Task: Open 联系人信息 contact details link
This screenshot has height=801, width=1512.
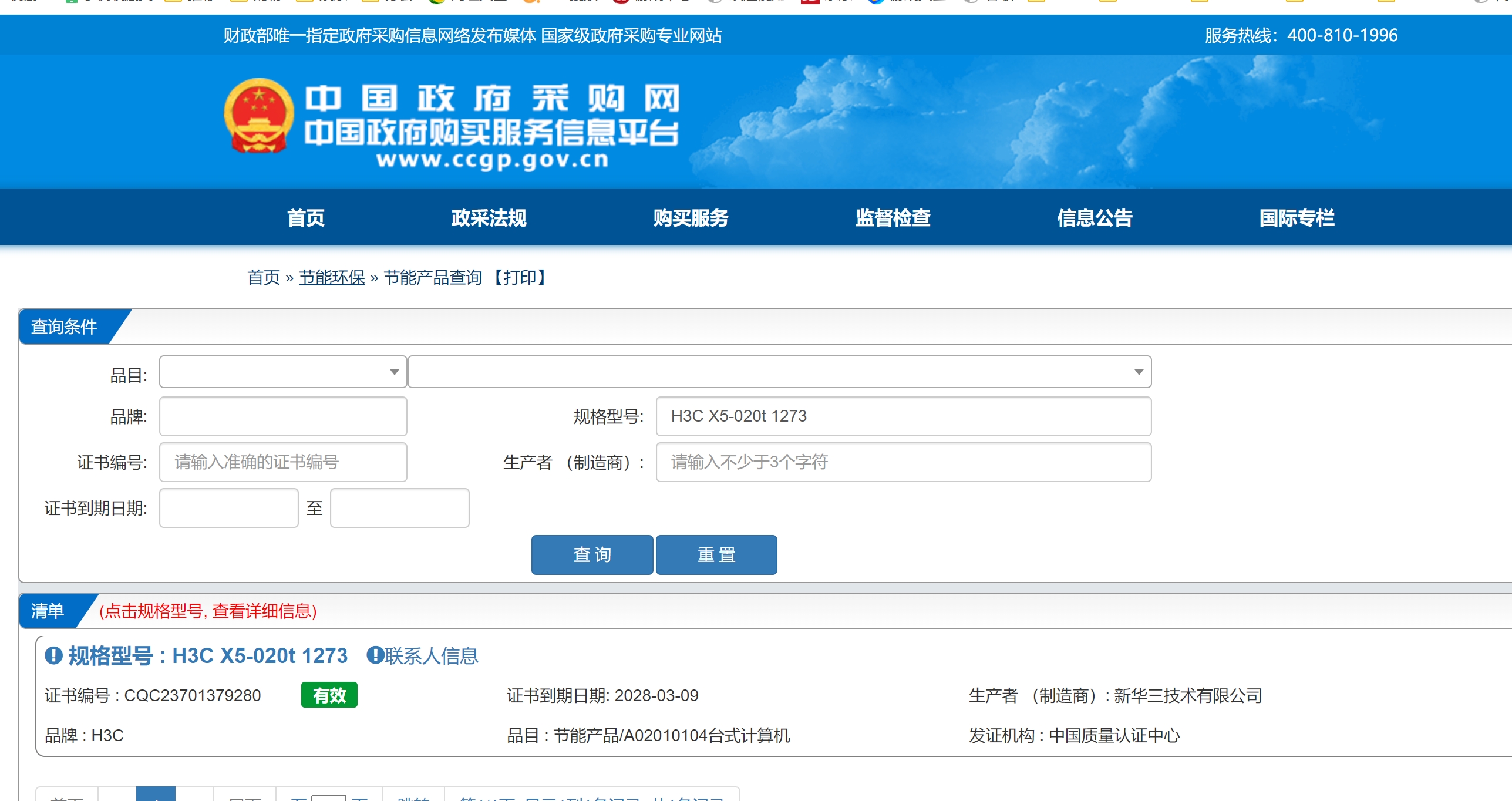Action: pyautogui.click(x=431, y=655)
